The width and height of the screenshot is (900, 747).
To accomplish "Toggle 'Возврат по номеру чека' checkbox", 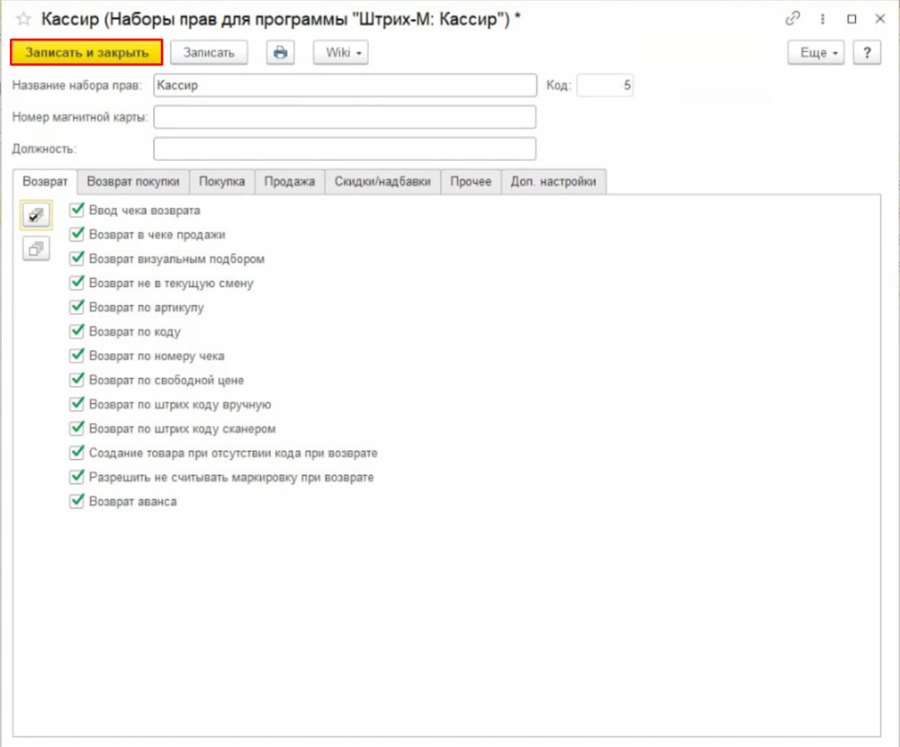I will 77,355.
